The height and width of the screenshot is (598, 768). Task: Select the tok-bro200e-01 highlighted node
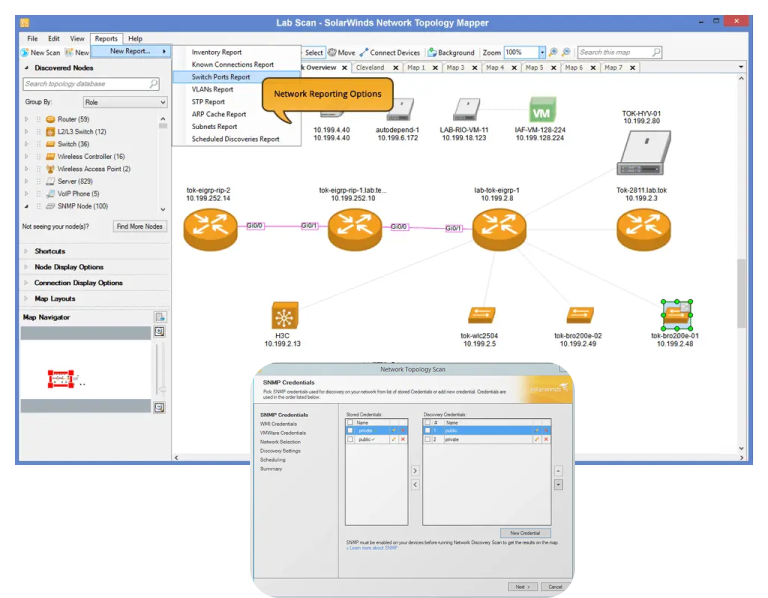(x=676, y=315)
